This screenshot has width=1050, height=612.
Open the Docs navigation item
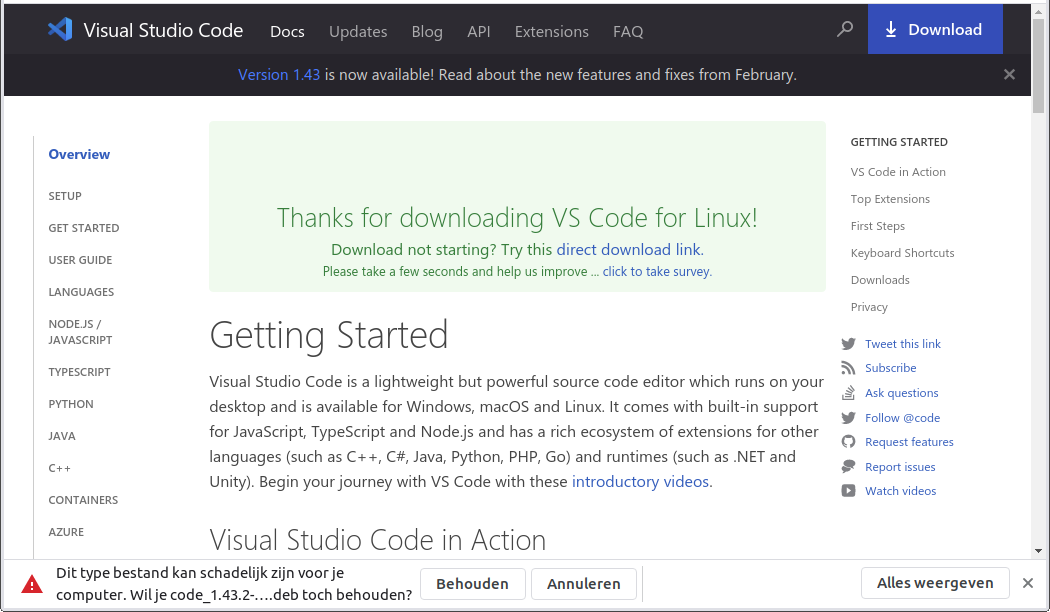287,31
